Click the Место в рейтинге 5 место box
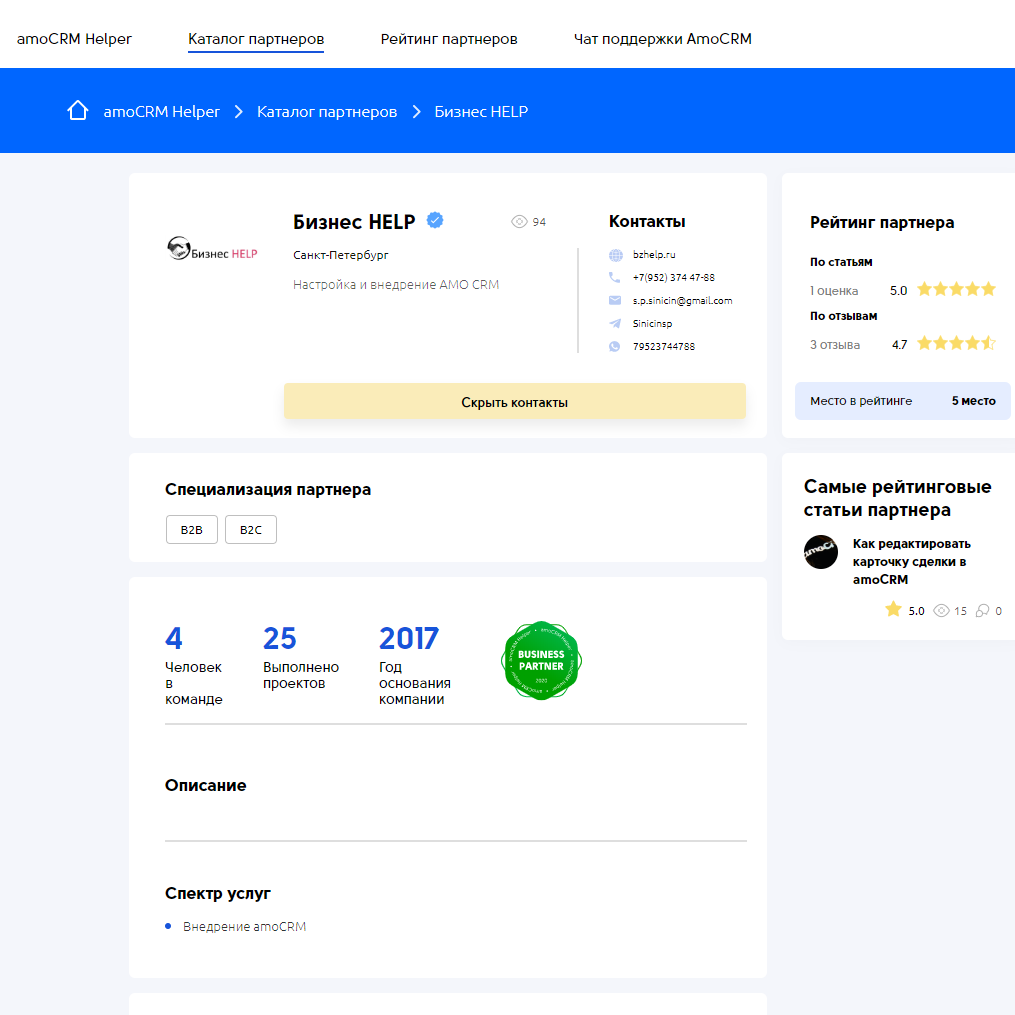The image size is (1015, 1015). (x=902, y=401)
